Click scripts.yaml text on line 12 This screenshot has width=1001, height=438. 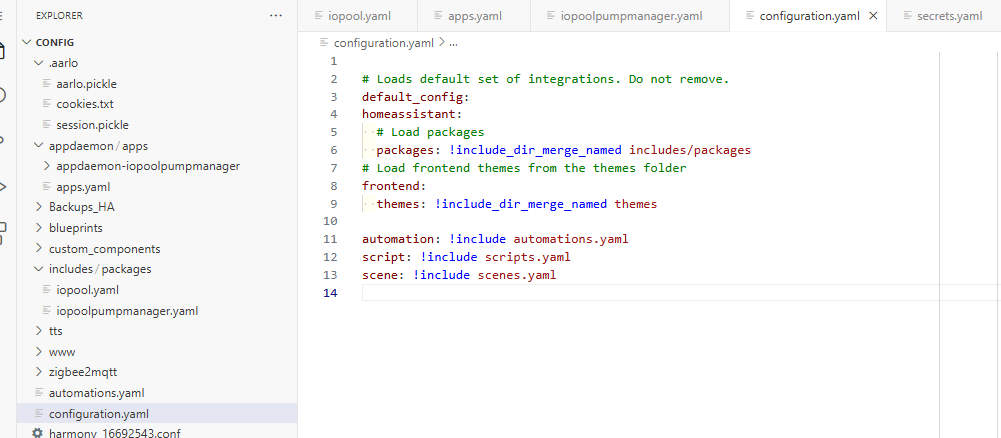pyautogui.click(x=527, y=257)
